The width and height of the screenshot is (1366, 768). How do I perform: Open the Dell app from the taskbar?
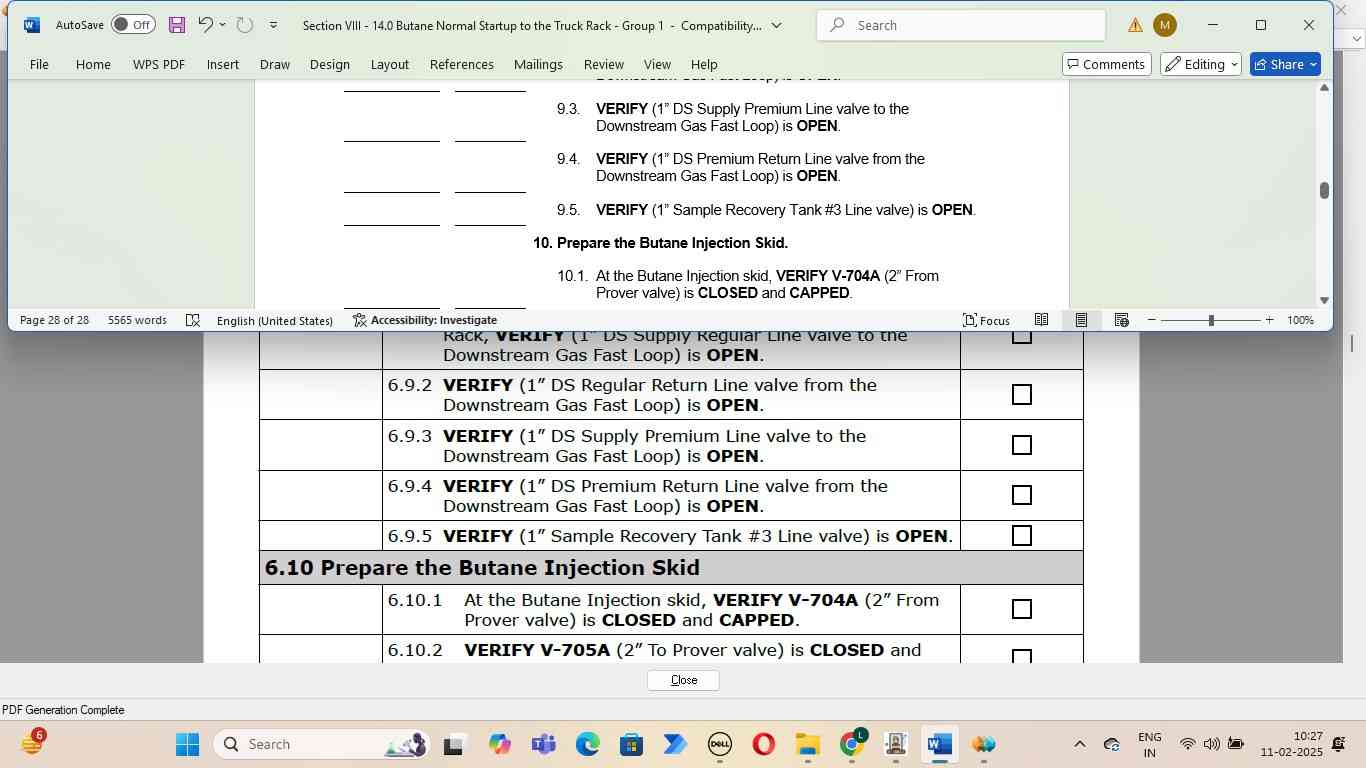719,744
